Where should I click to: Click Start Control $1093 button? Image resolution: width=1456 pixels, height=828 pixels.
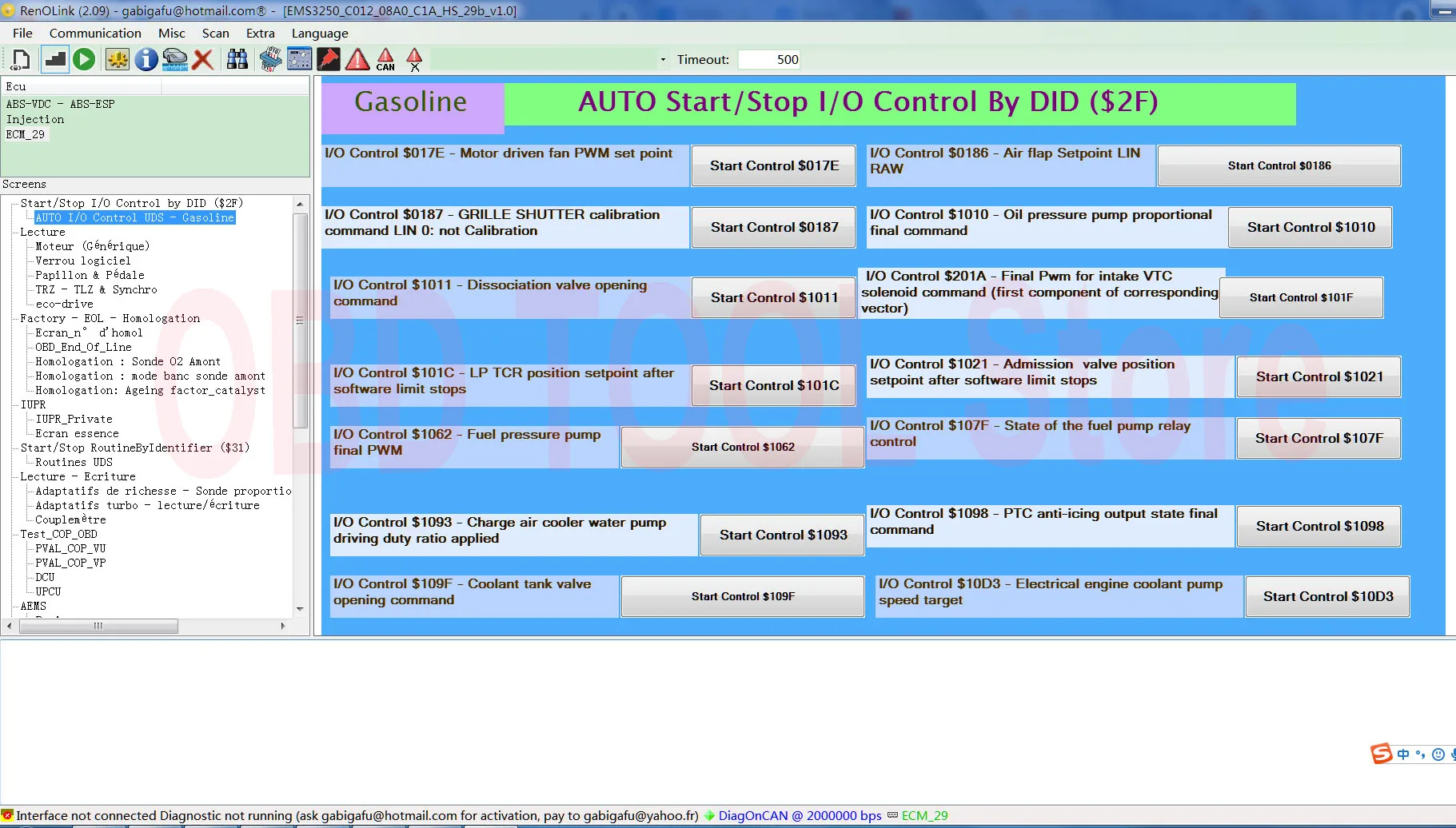coord(783,535)
